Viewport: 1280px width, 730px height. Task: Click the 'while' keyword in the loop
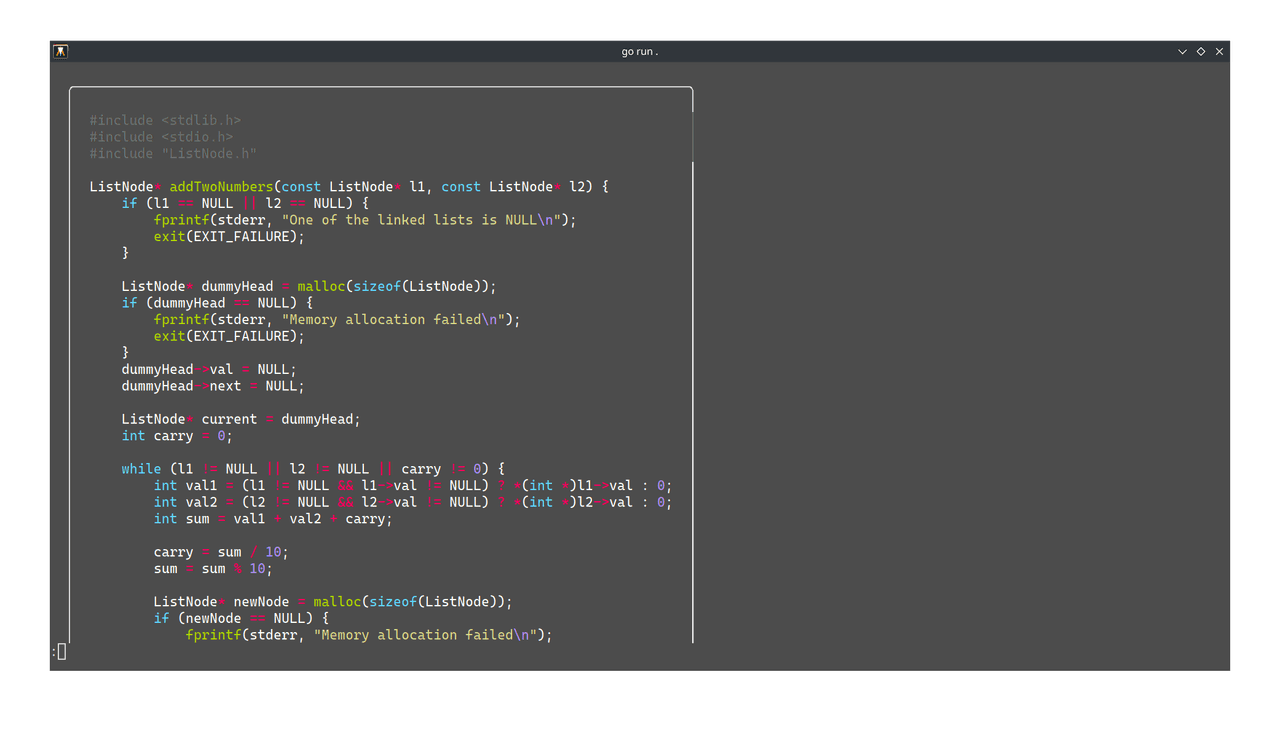(141, 469)
